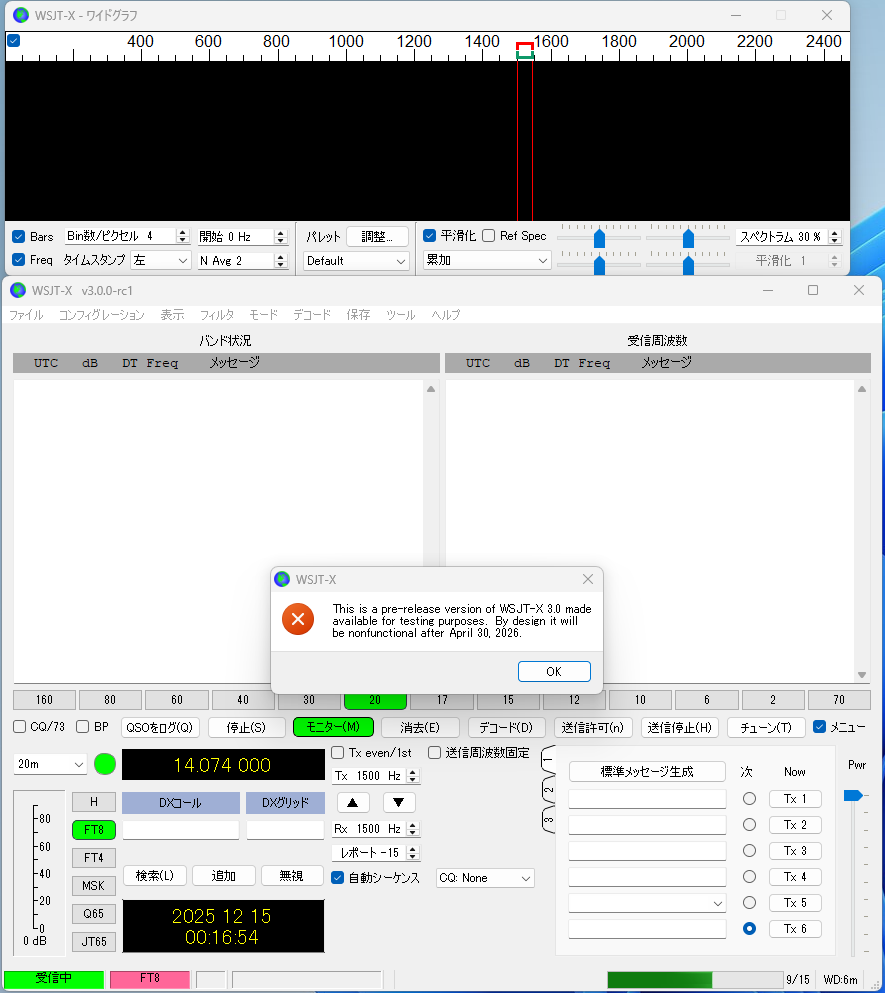Screen dimensions: 885x993
Task: Click the DXコール input field
Action: [181, 830]
